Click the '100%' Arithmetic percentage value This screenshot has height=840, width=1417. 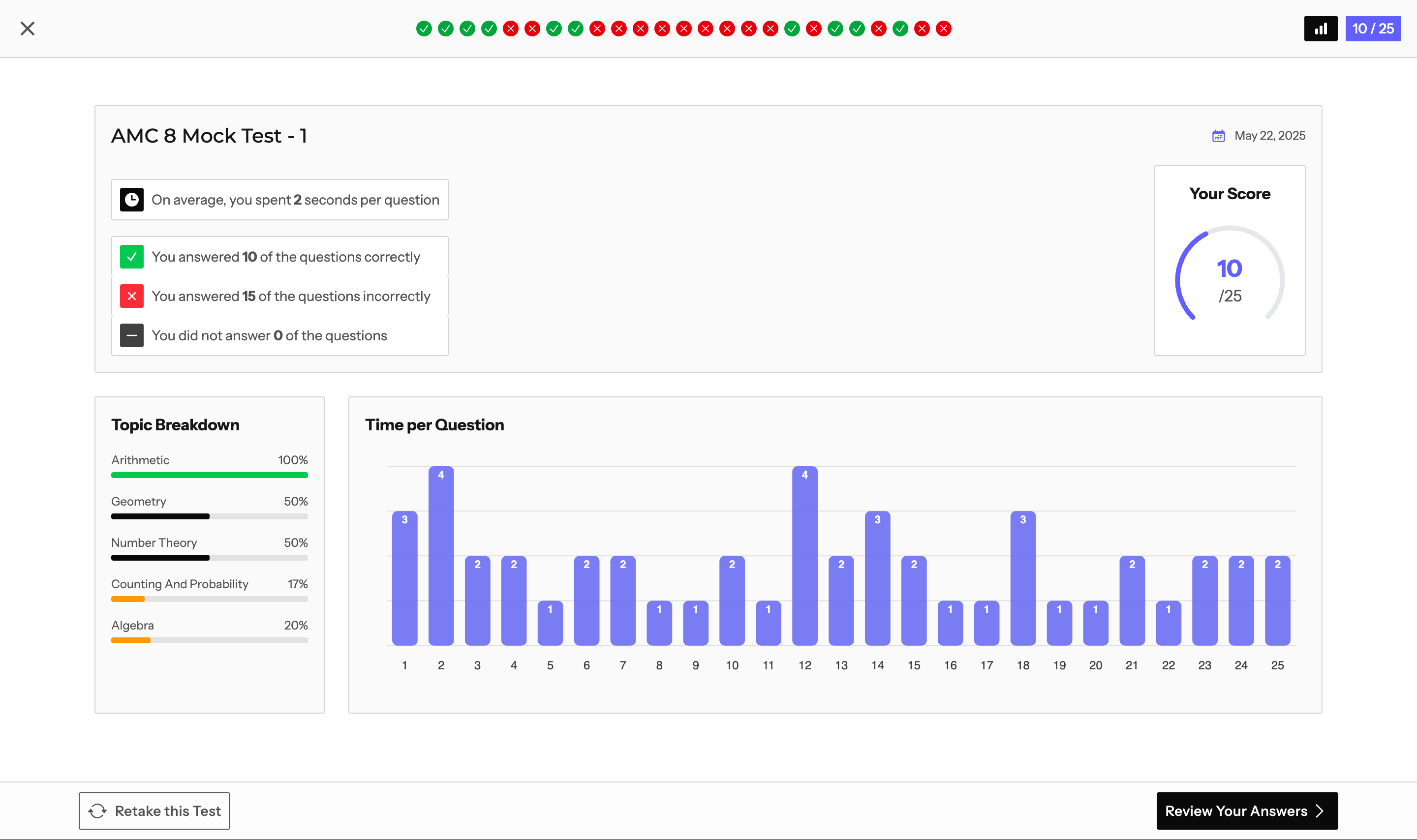(293, 460)
